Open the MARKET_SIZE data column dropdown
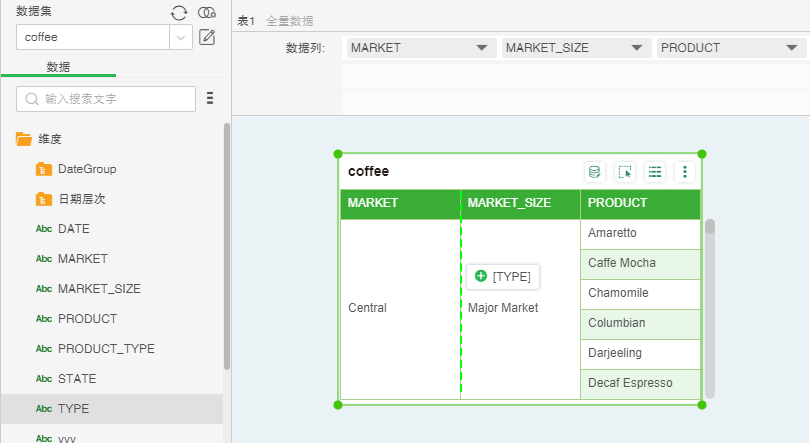This screenshot has height=443, width=810. click(x=575, y=48)
